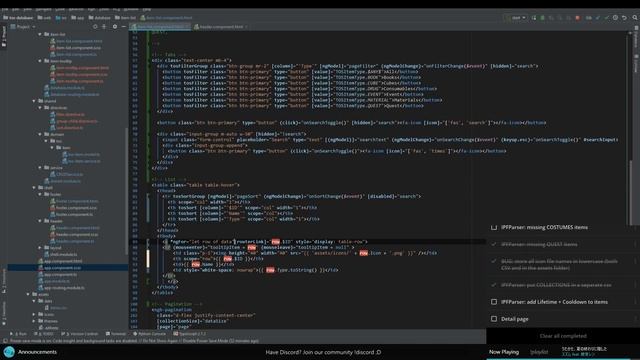Open the Version Control tool tab

coord(80,334)
